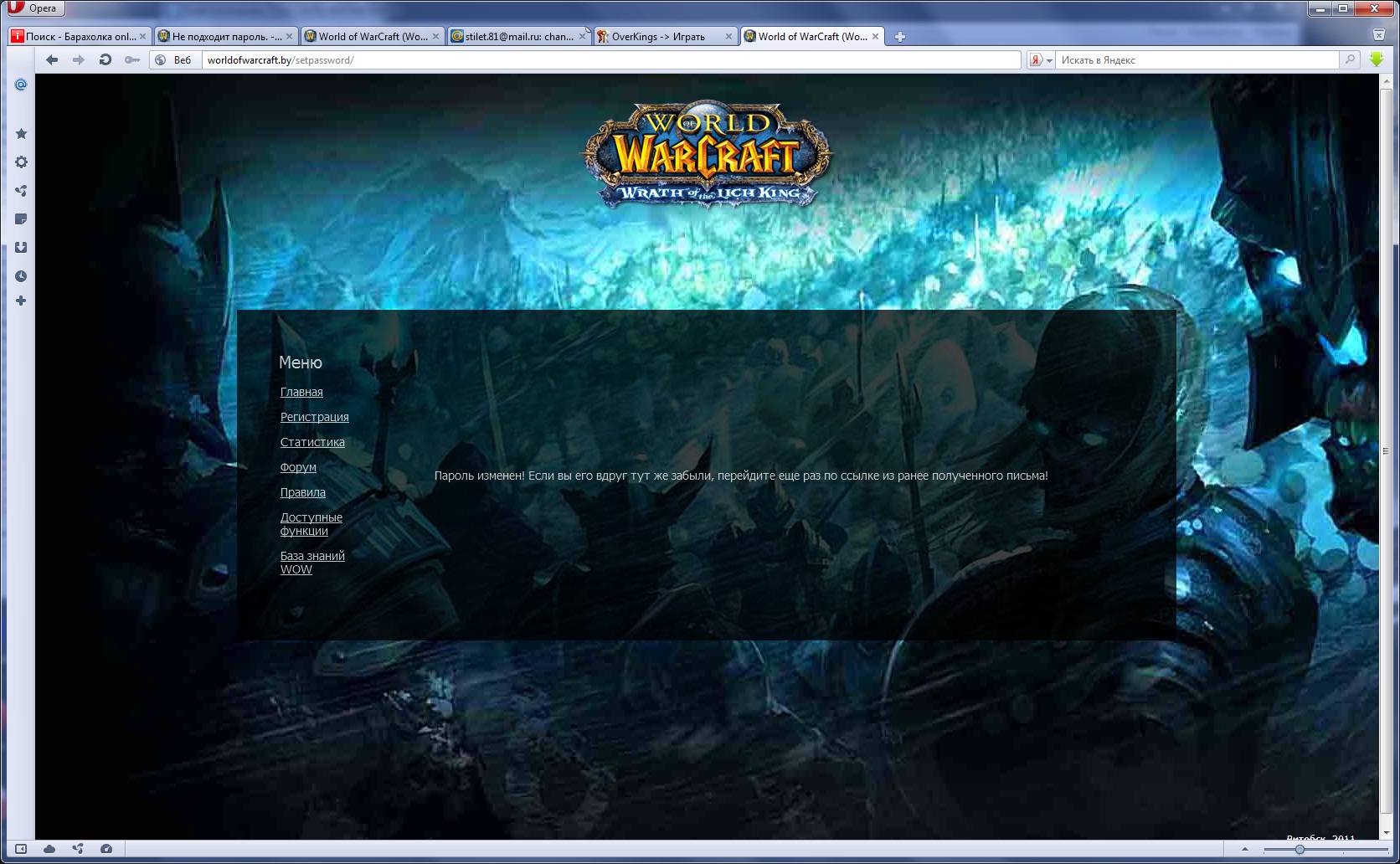
Task: Go back with the back arrow
Action: tap(52, 60)
